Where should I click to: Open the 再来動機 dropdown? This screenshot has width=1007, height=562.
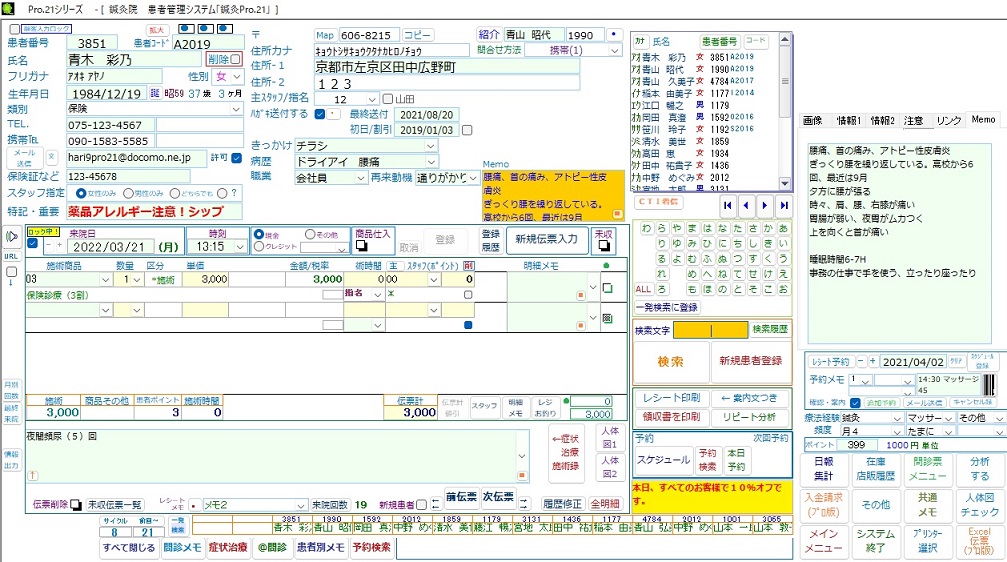tap(473, 178)
